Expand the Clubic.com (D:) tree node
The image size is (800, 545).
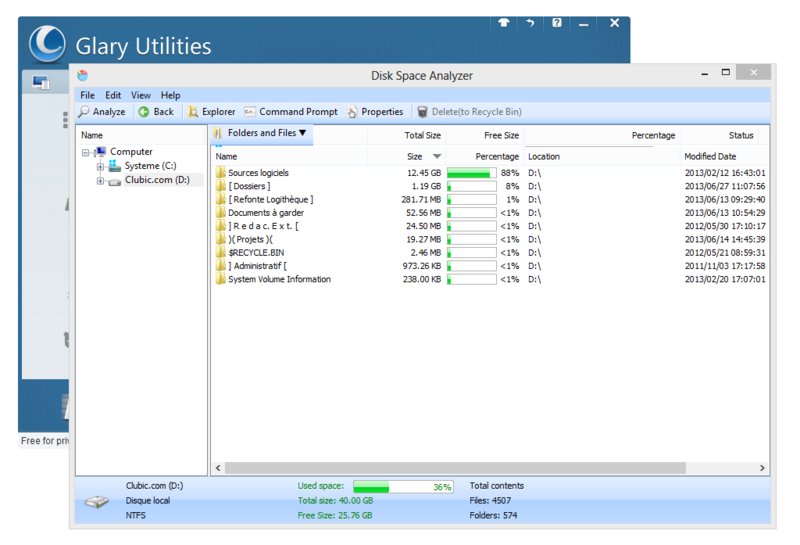click(x=101, y=181)
